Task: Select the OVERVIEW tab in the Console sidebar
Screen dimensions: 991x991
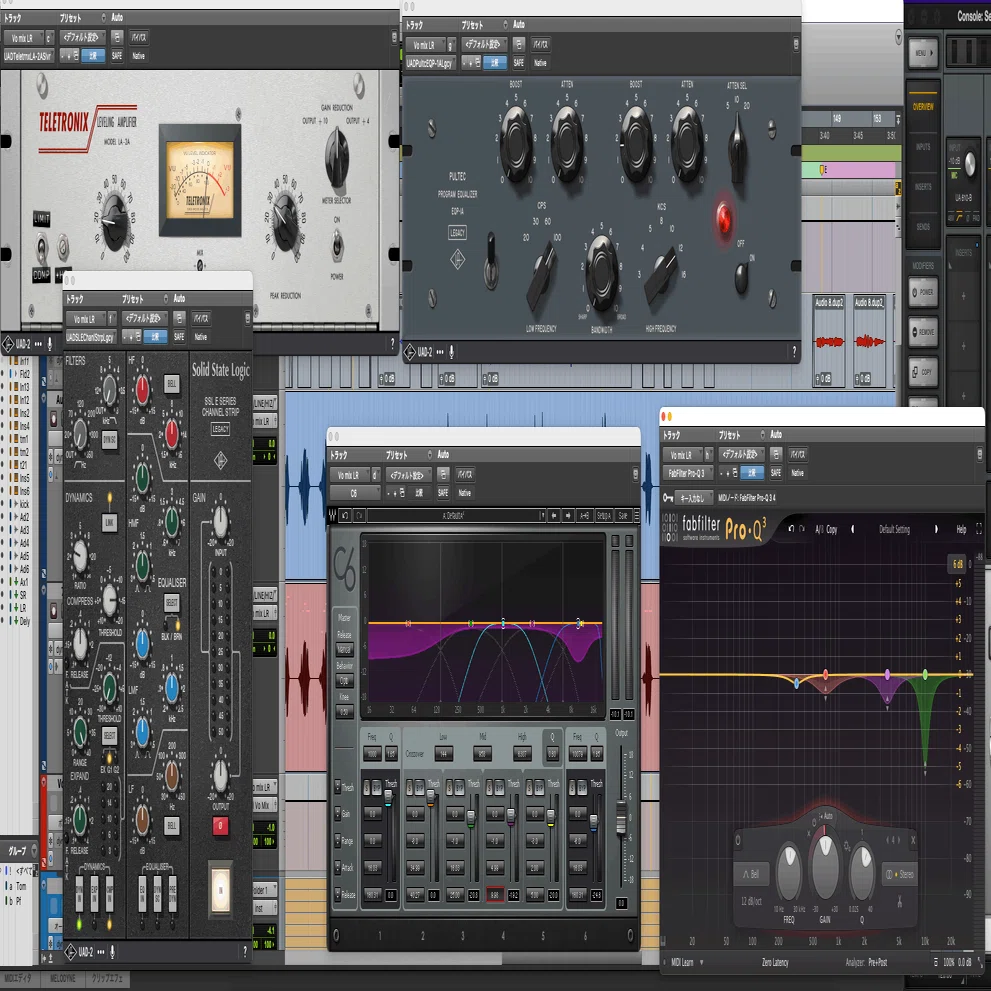Action: 923,107
